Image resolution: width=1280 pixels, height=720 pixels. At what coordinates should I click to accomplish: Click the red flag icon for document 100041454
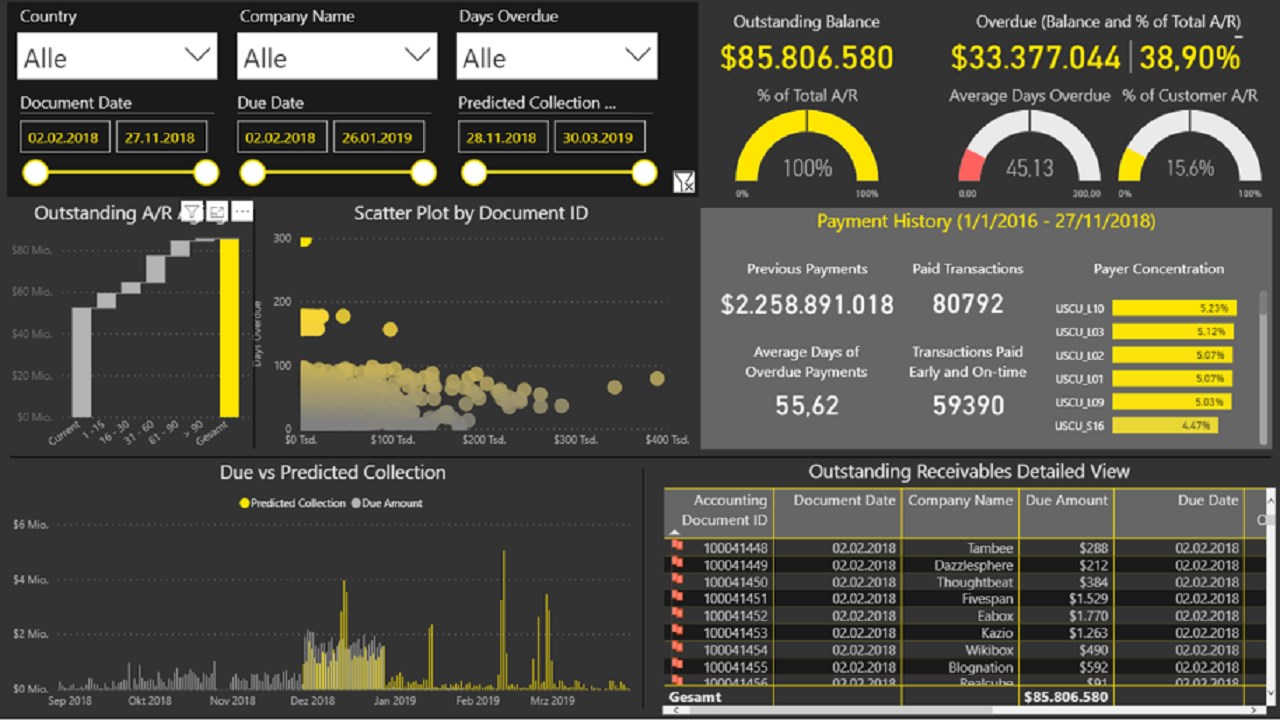677,648
